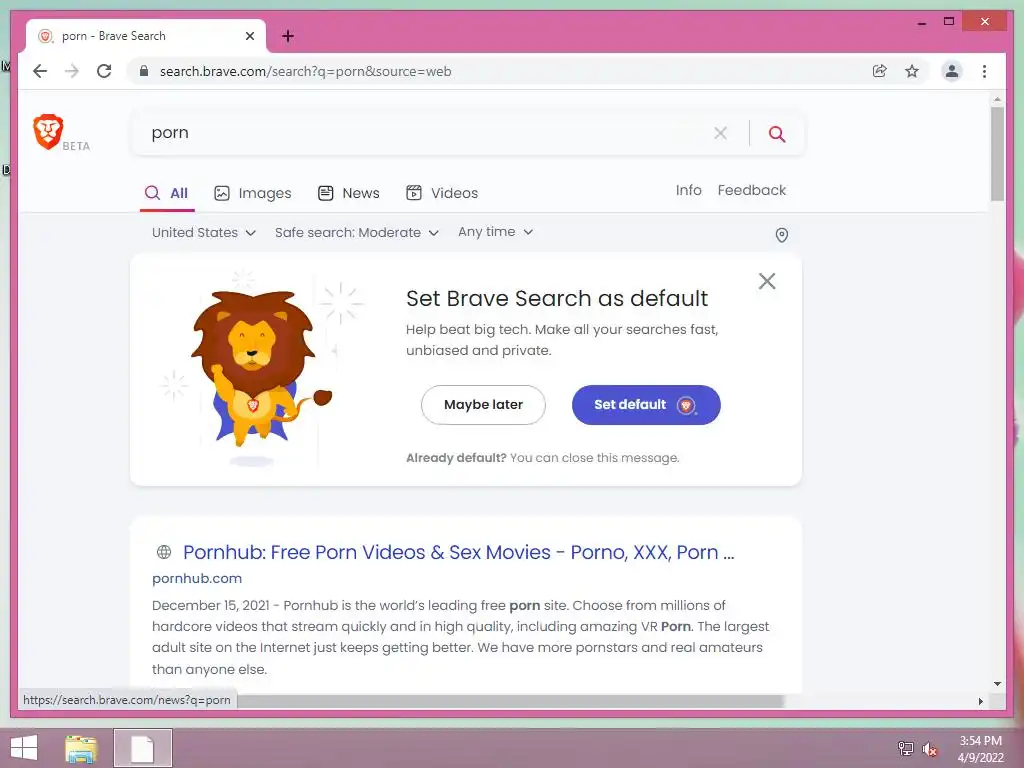This screenshot has height=768, width=1024.
Task: Click the Maybe later button
Action: pos(483,405)
